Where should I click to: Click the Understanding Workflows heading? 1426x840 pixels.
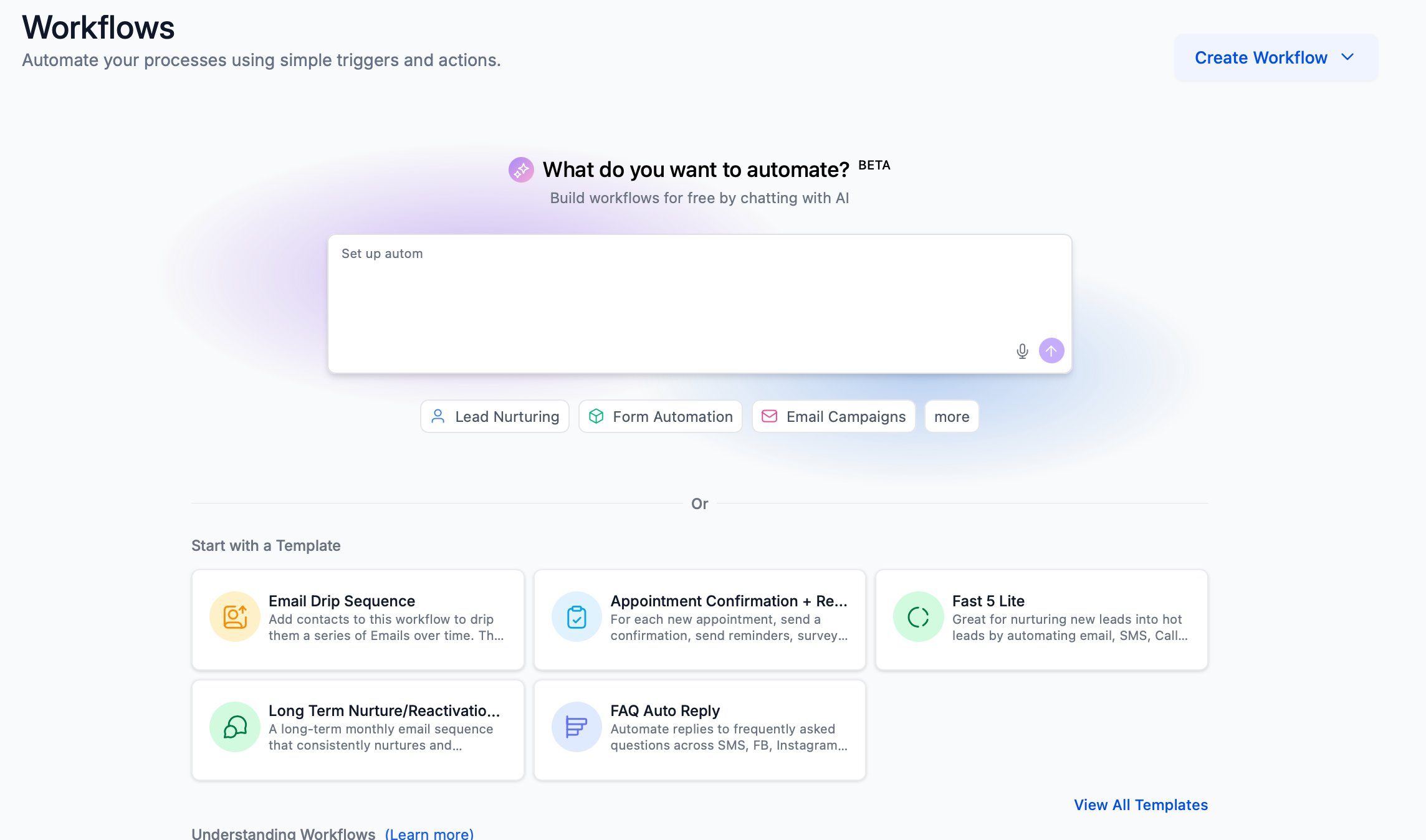tap(284, 834)
